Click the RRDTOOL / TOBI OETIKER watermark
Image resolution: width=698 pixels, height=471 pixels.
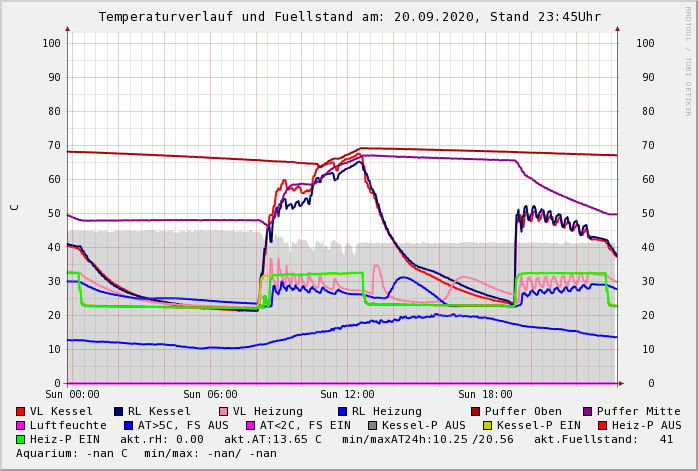687,60
